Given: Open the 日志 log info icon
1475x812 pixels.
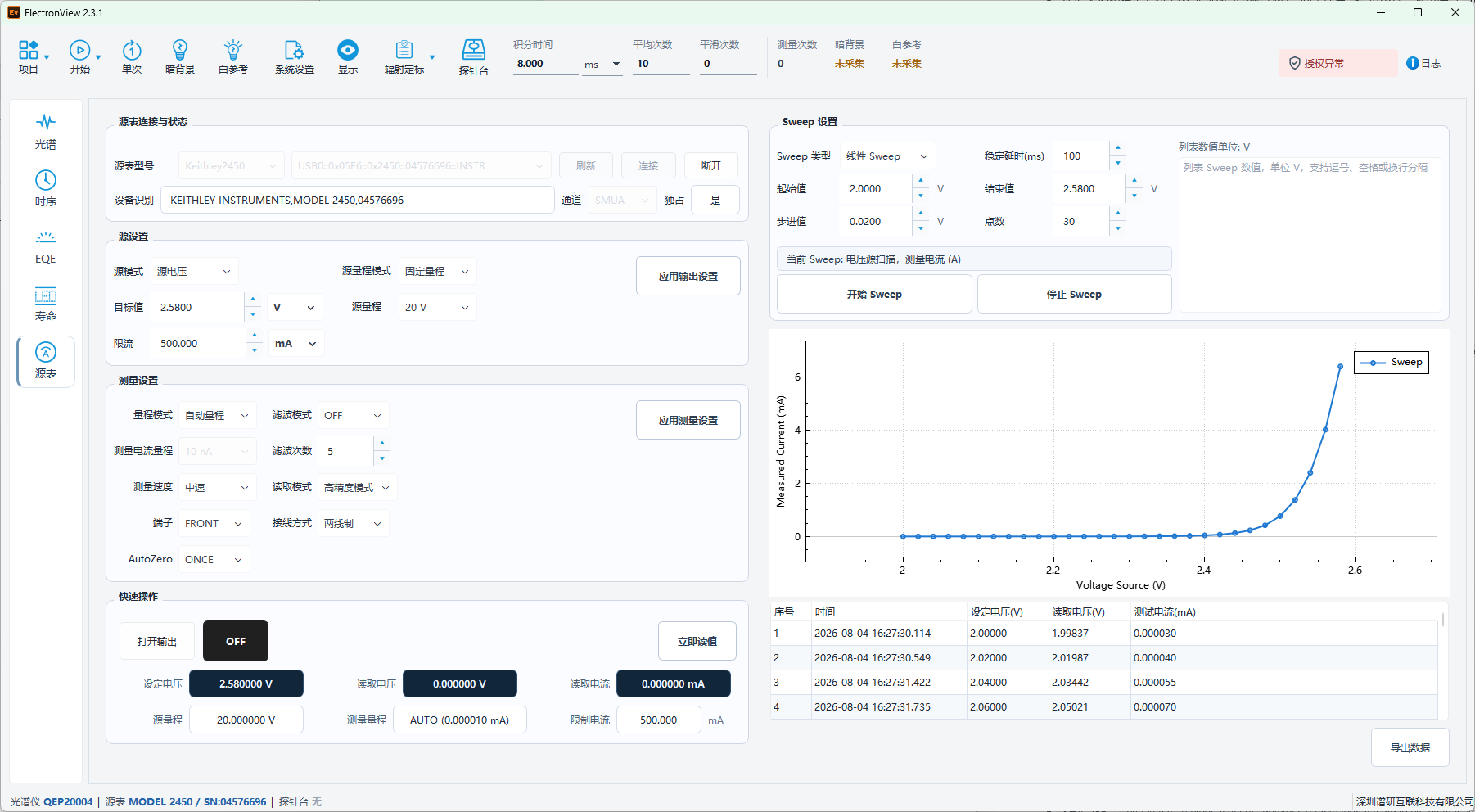Looking at the screenshot, I should coord(1423,63).
